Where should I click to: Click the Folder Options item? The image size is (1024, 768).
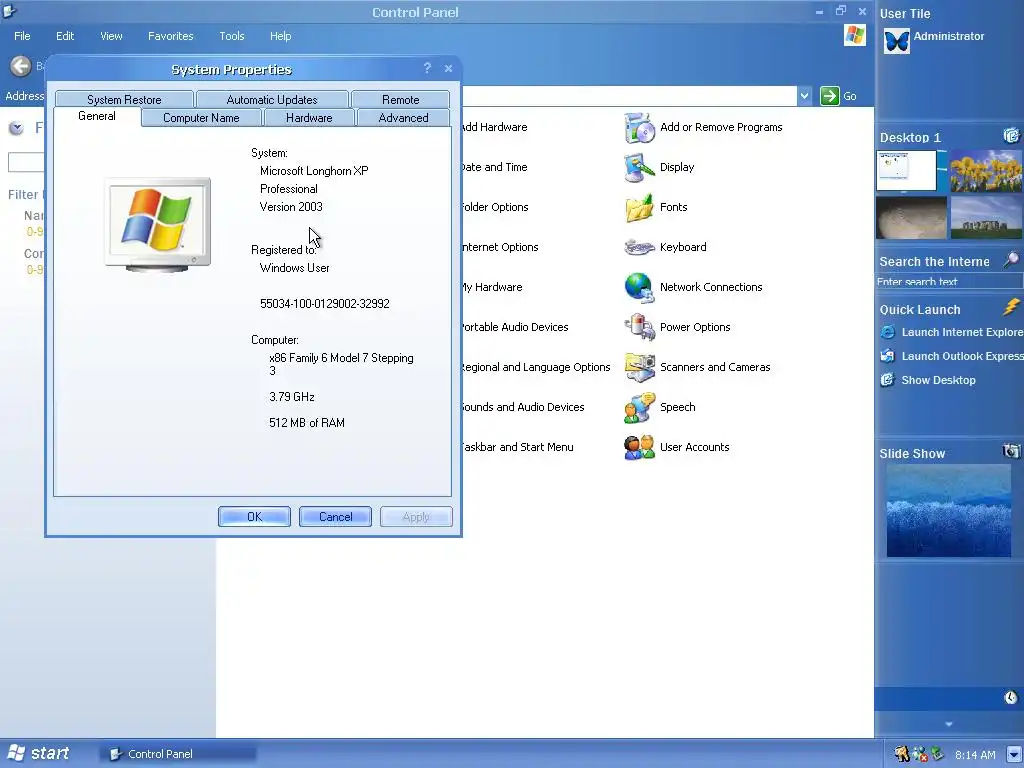[x=494, y=207]
